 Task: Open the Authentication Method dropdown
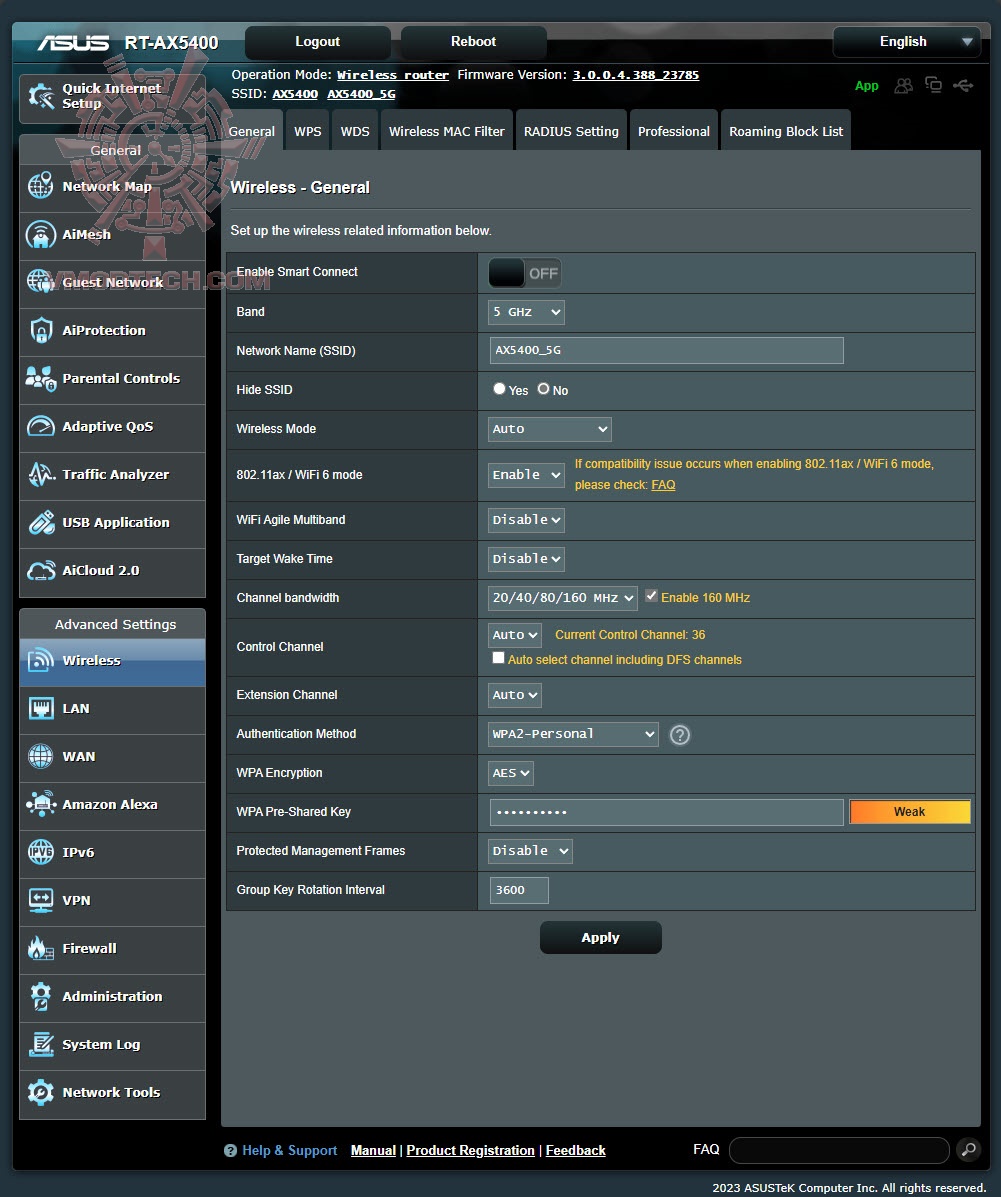(x=573, y=734)
